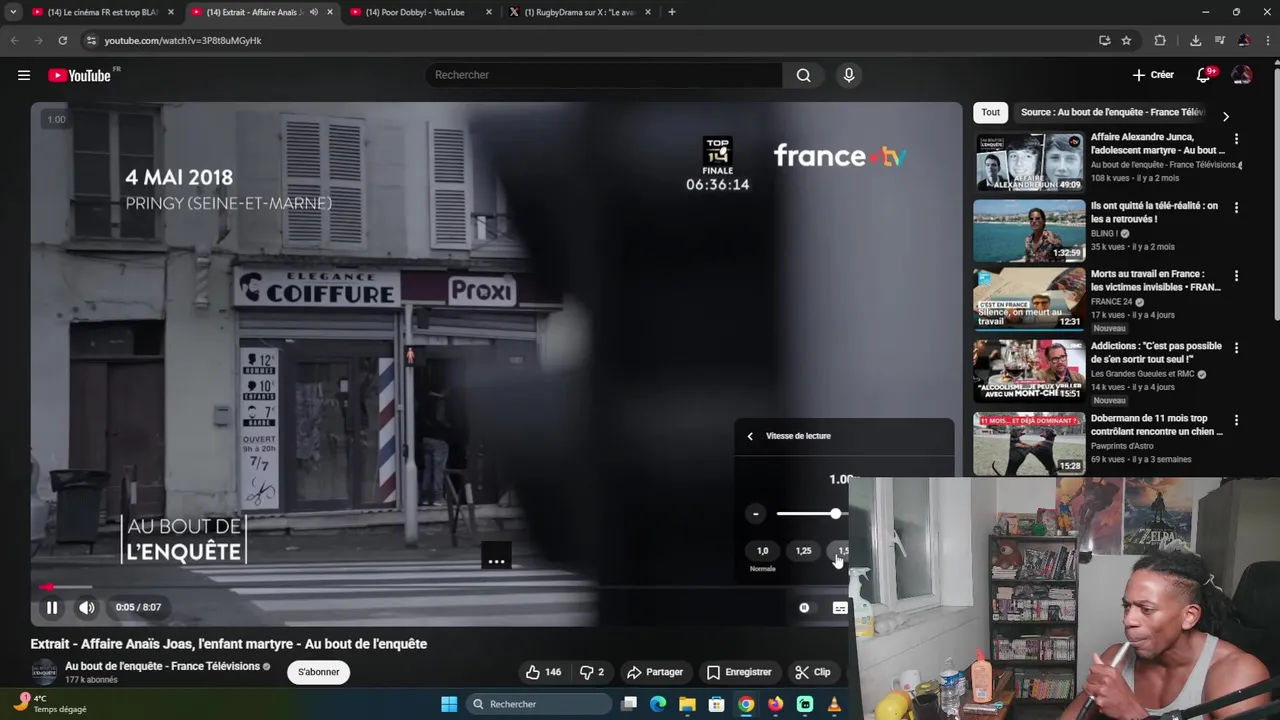Image resolution: width=1280 pixels, height=720 pixels.
Task: Click the Créer button
Action: tap(1153, 75)
